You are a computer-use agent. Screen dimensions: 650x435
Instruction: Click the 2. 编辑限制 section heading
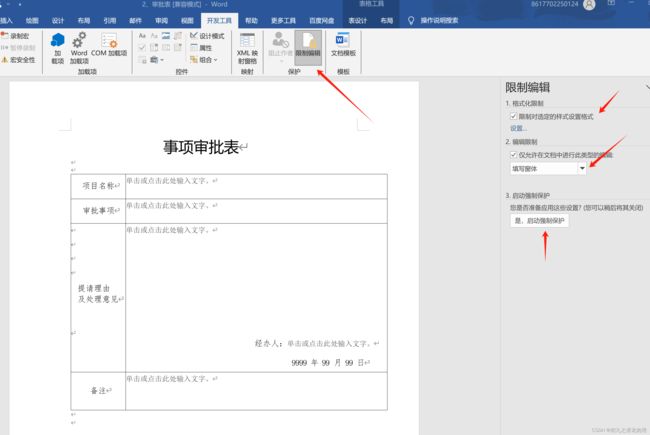coord(521,142)
